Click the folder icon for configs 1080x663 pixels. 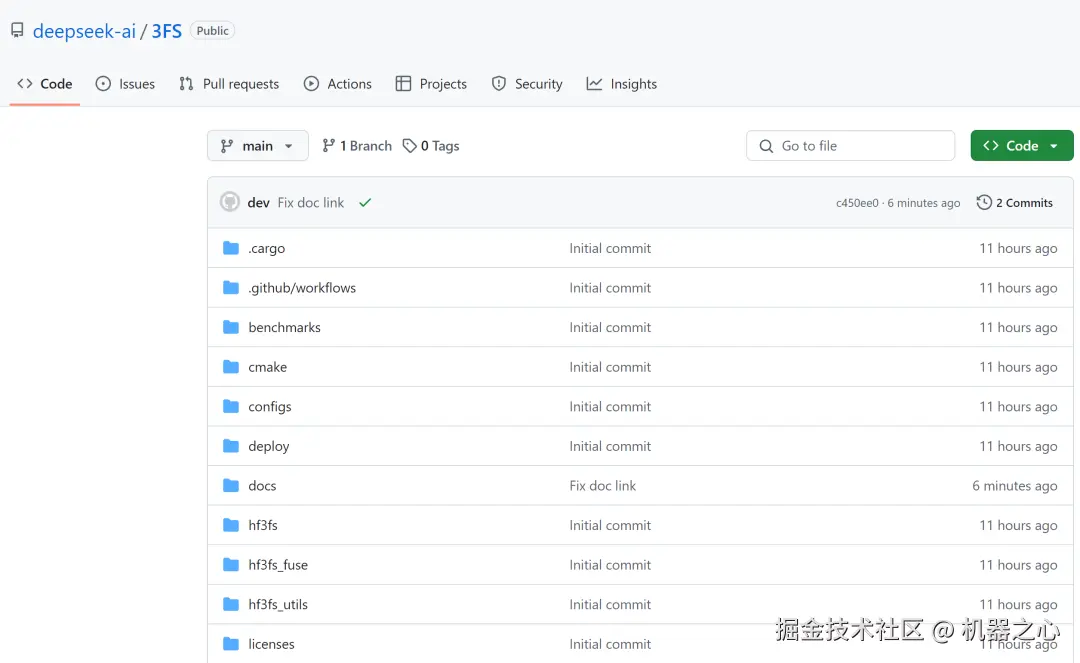(x=231, y=406)
